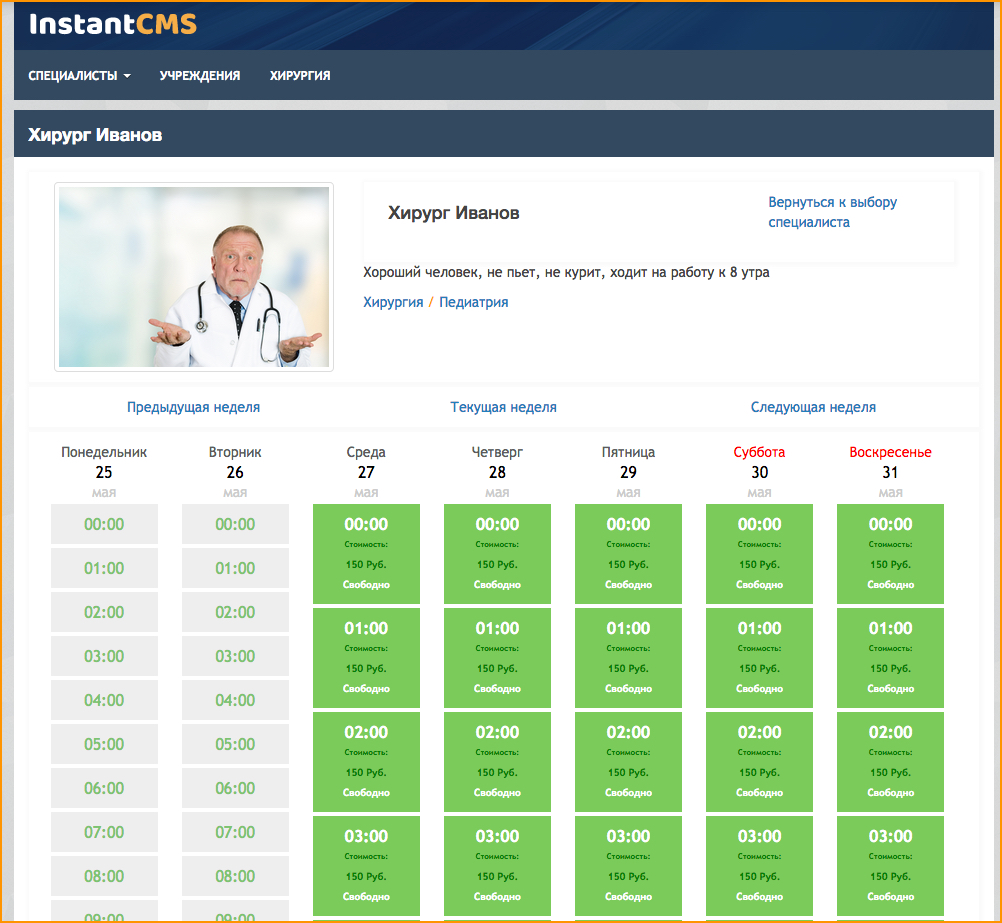Viewport: 1002px width, 923px height.
Task: Select the 01:00 slot on Воскресенье 31
Action: point(890,658)
